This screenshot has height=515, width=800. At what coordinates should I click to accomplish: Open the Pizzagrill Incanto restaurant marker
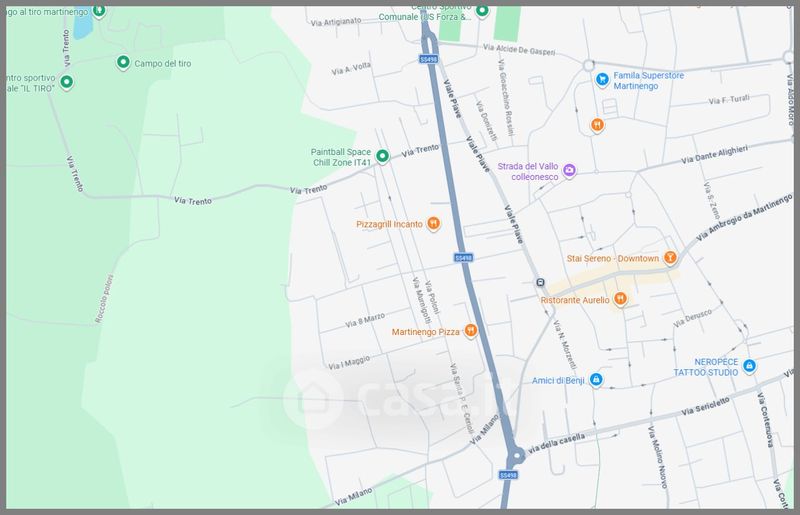(433, 224)
